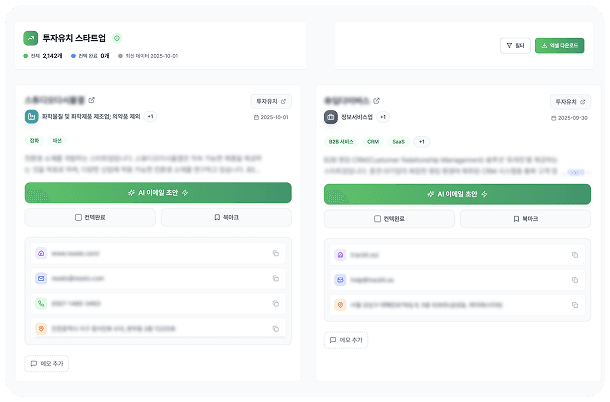Click the 전체 2,142개 total count
The image size is (610, 402).
coord(43,56)
